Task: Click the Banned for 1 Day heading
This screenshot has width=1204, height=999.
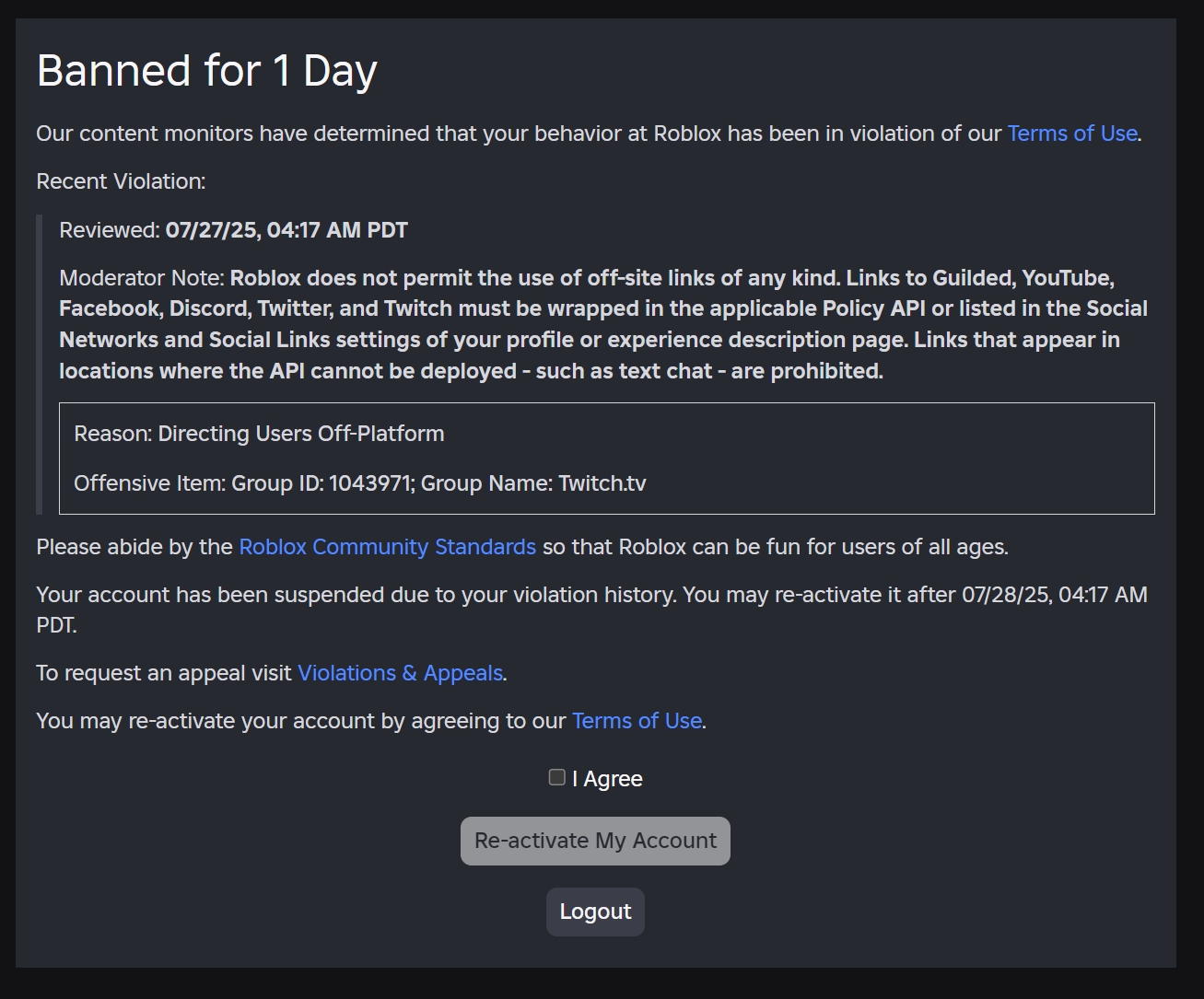Action: pyautogui.click(x=207, y=71)
